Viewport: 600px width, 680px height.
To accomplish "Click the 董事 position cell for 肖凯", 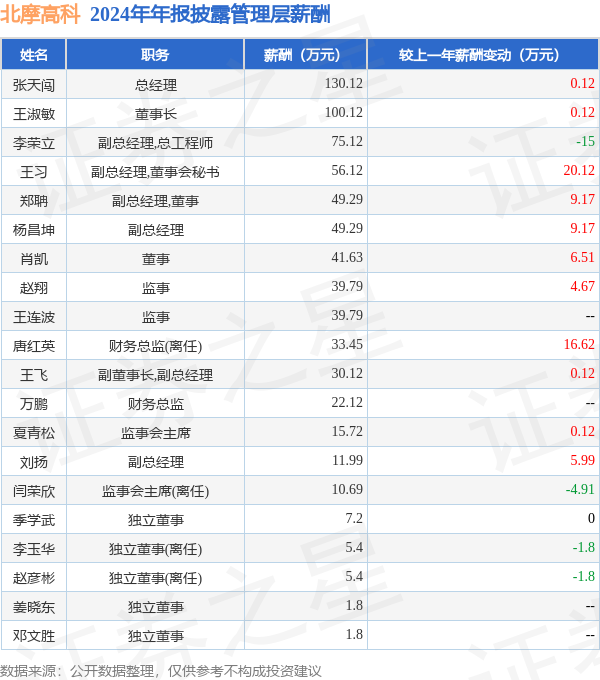I will pos(156,259).
